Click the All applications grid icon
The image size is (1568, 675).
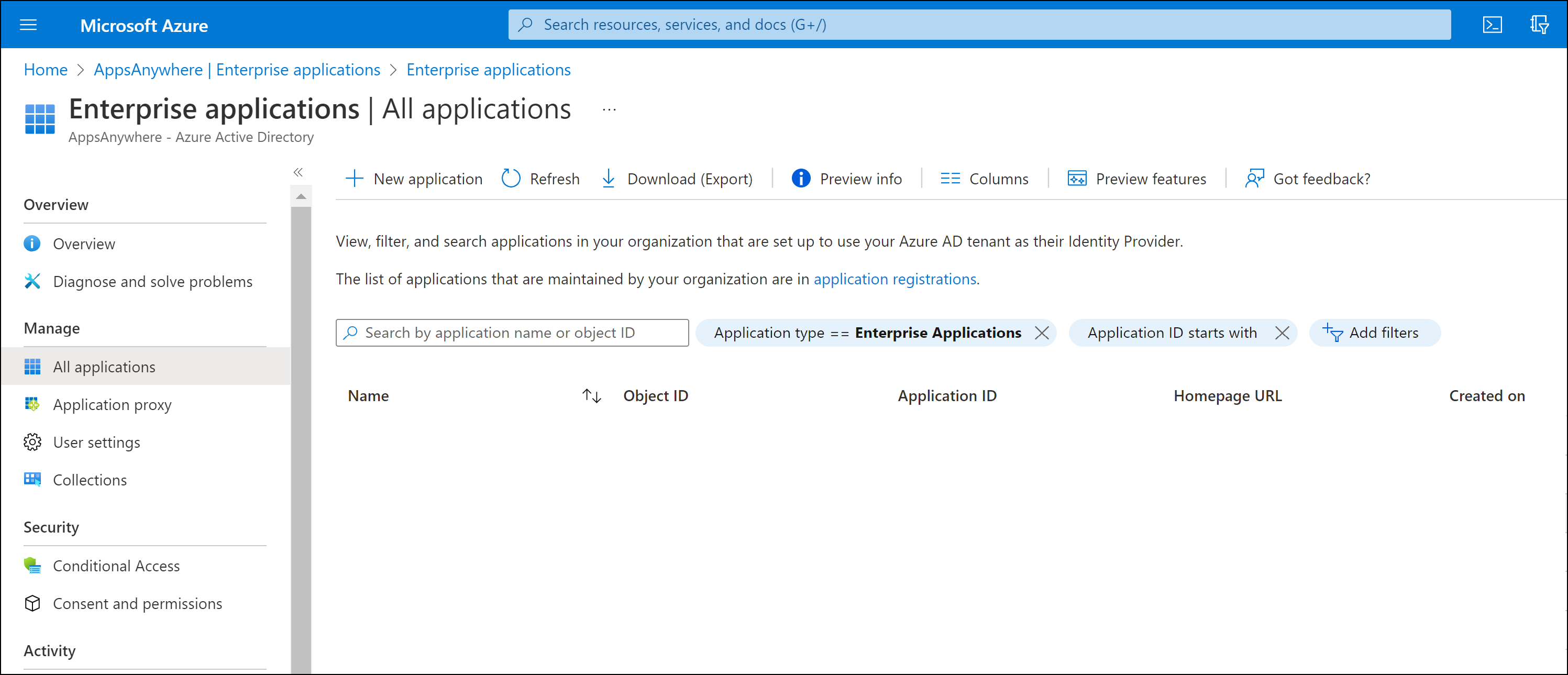pyautogui.click(x=32, y=367)
